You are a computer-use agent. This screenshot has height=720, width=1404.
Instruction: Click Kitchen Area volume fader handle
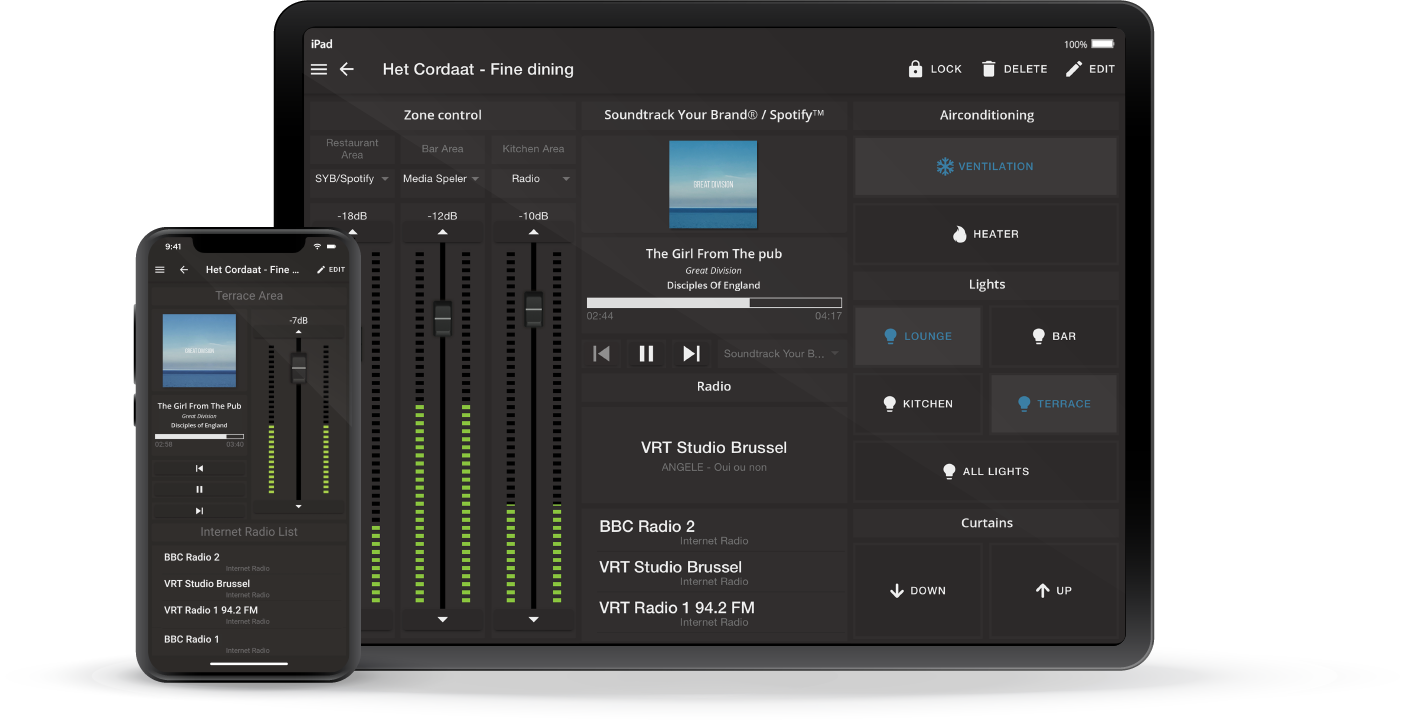[x=533, y=308]
